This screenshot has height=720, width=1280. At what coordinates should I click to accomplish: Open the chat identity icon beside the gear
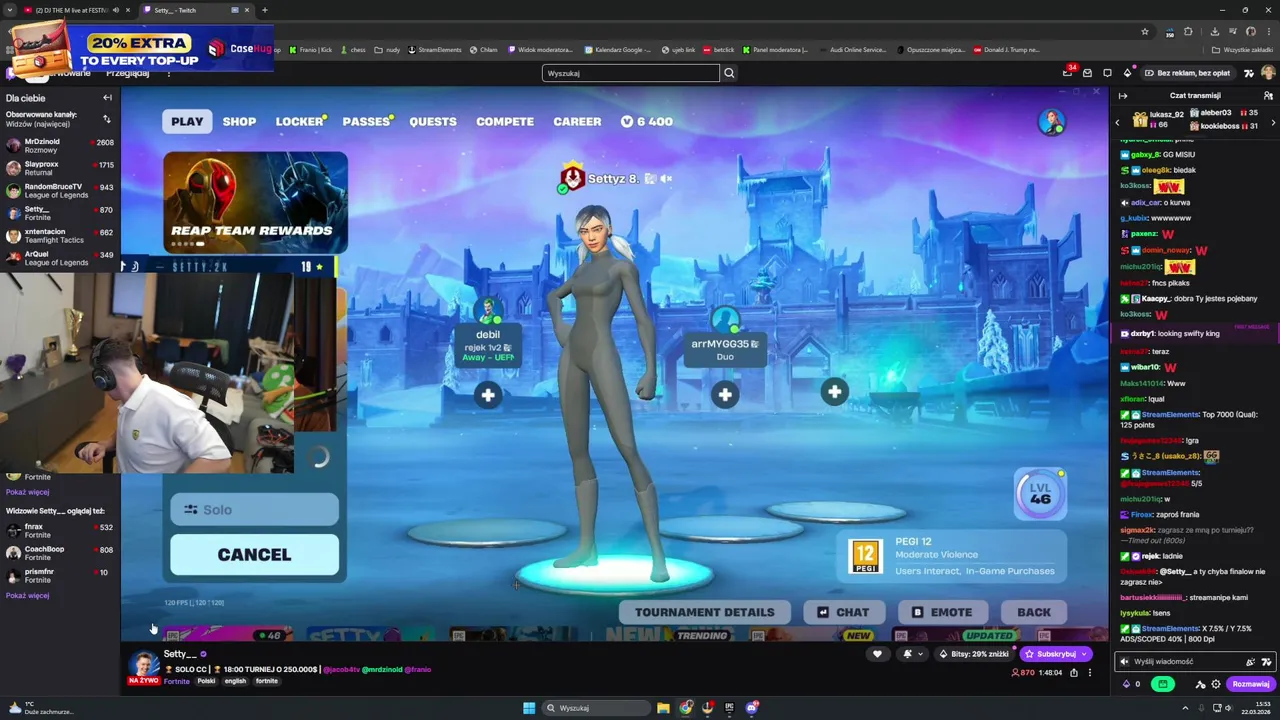[x=1201, y=684]
